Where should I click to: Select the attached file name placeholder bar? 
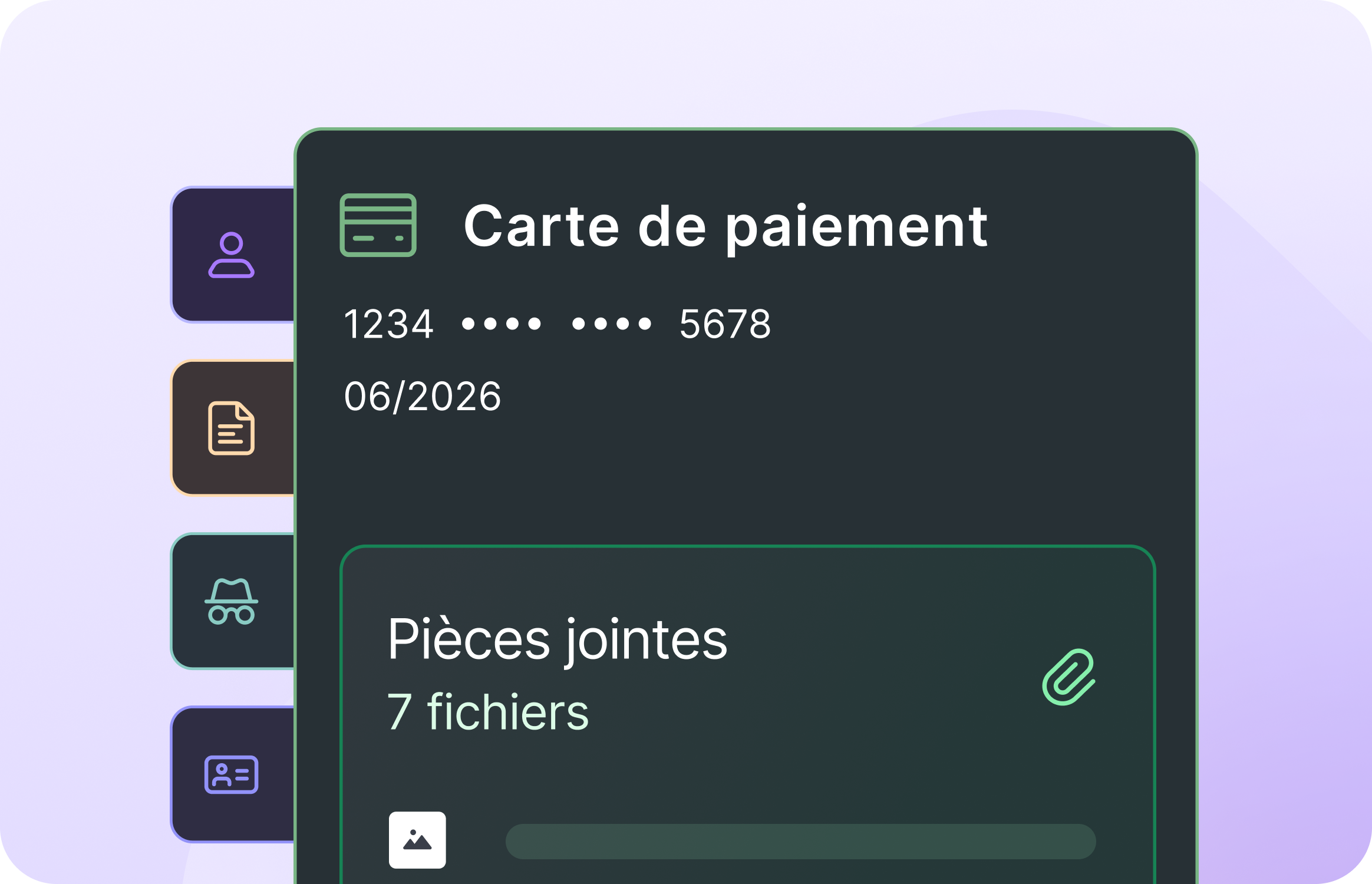tap(800, 841)
